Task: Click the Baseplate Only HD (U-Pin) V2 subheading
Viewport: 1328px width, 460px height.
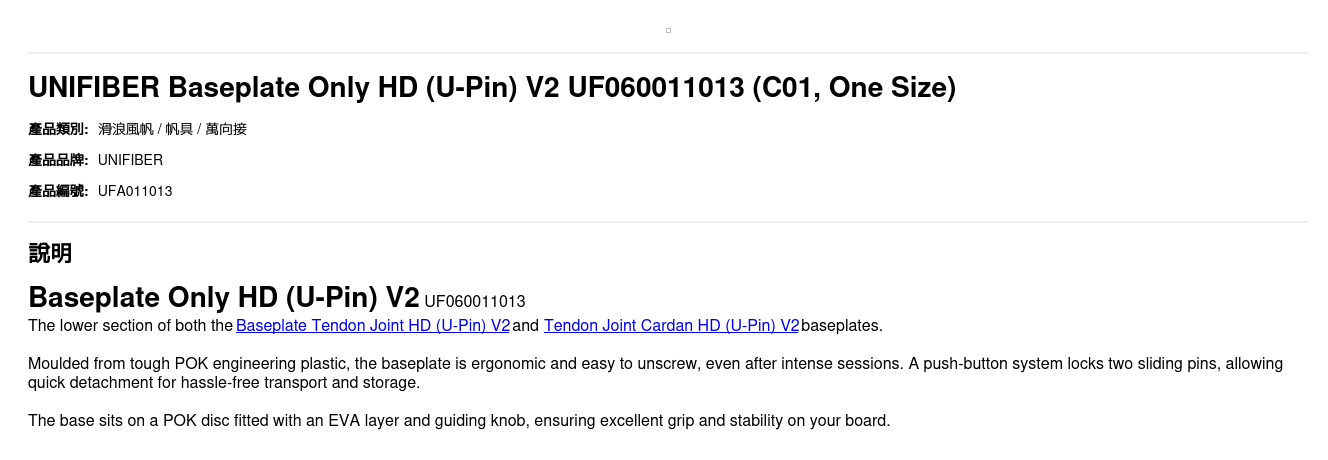Action: point(223,298)
